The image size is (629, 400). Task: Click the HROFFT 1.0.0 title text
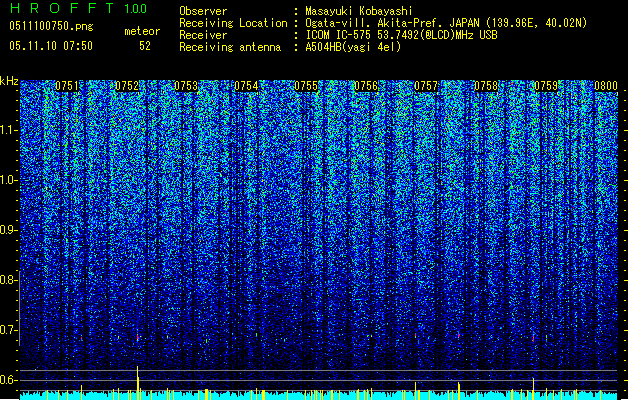click(x=78, y=8)
